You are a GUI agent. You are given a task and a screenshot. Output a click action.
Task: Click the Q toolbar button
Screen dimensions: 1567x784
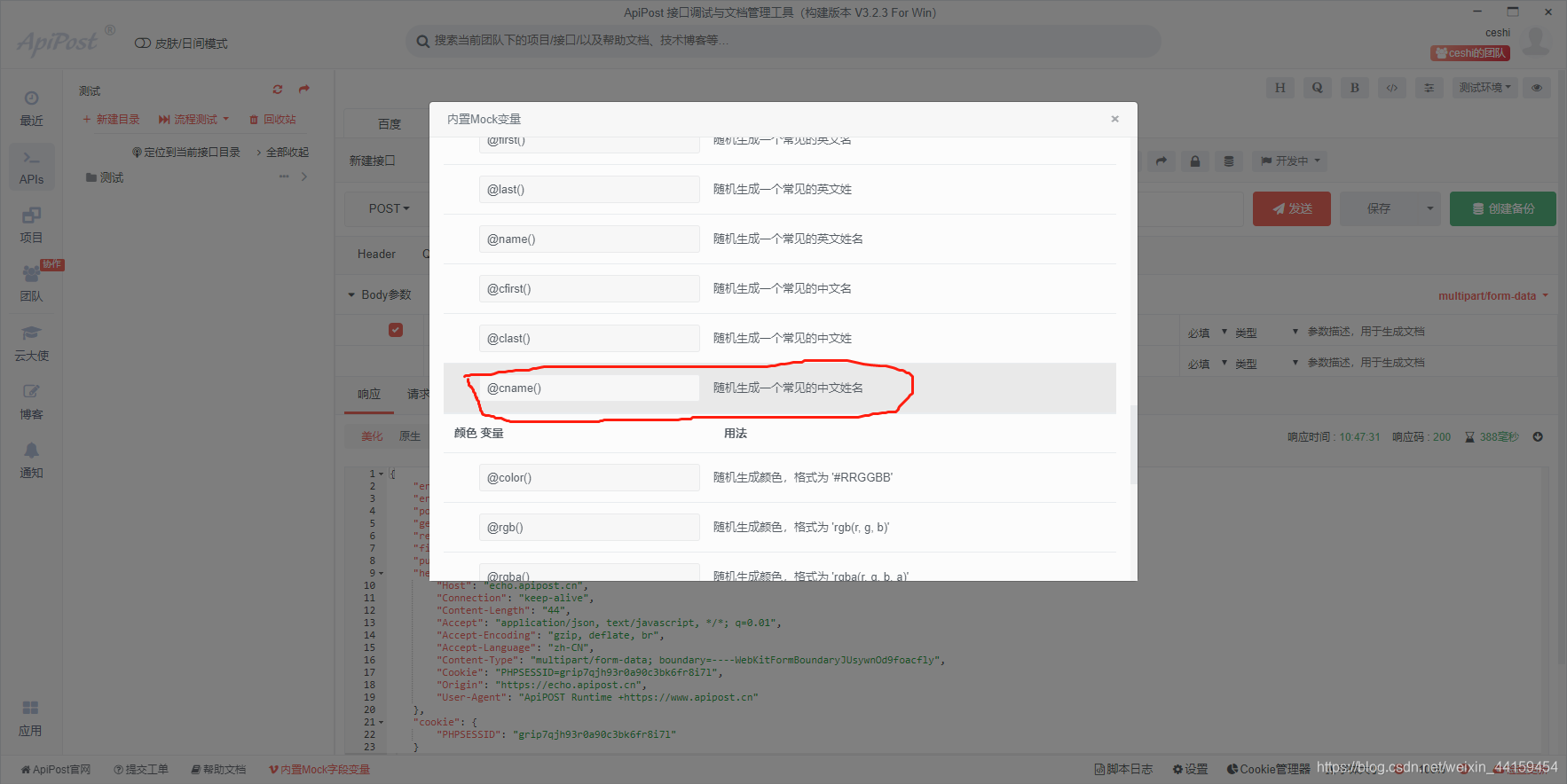click(x=1317, y=88)
